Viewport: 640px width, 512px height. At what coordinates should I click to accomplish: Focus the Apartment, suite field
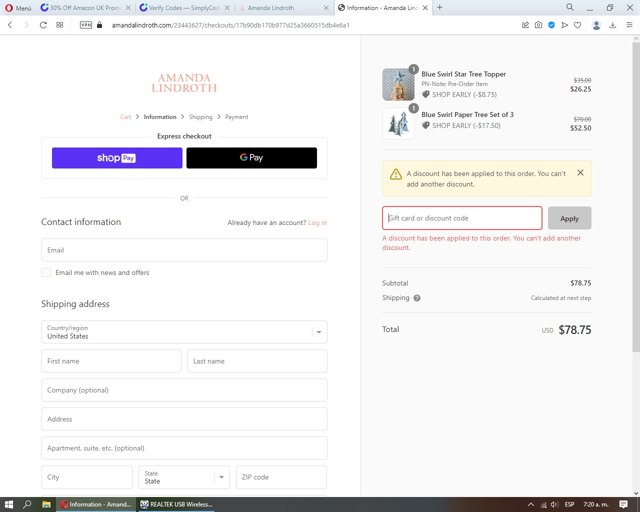click(184, 448)
